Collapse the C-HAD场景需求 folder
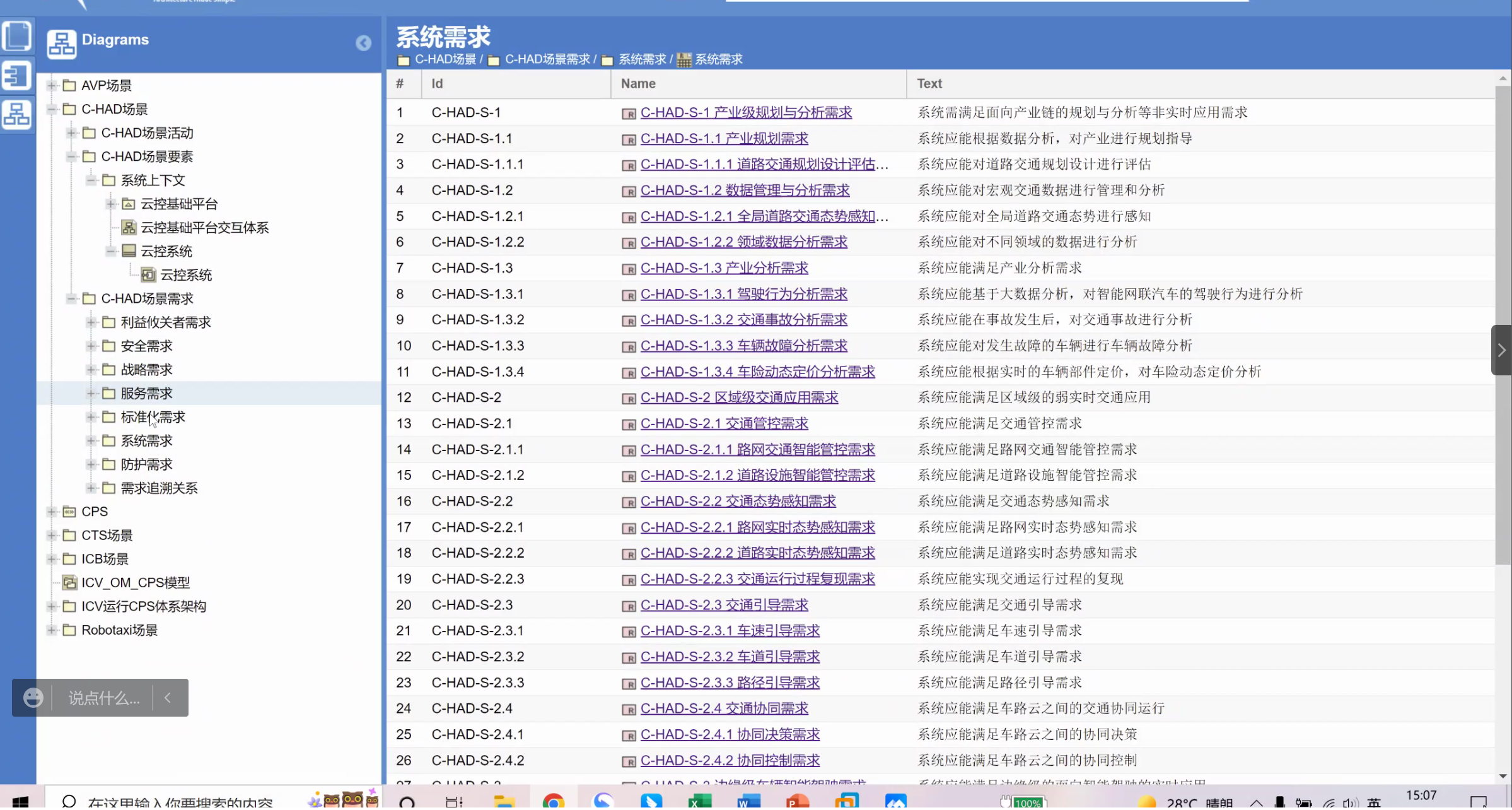 [x=72, y=298]
